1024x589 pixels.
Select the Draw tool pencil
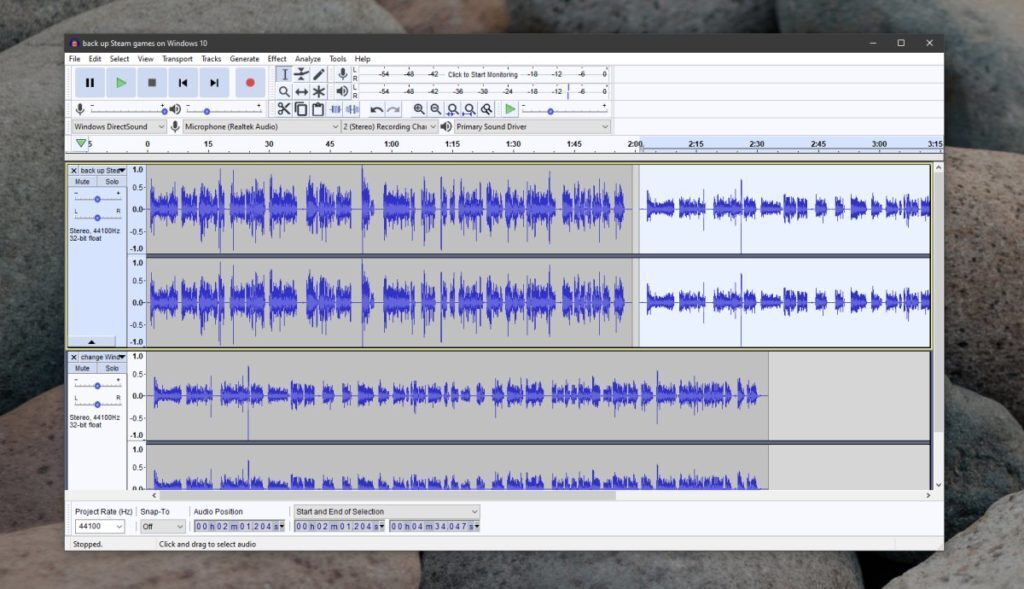tap(320, 74)
